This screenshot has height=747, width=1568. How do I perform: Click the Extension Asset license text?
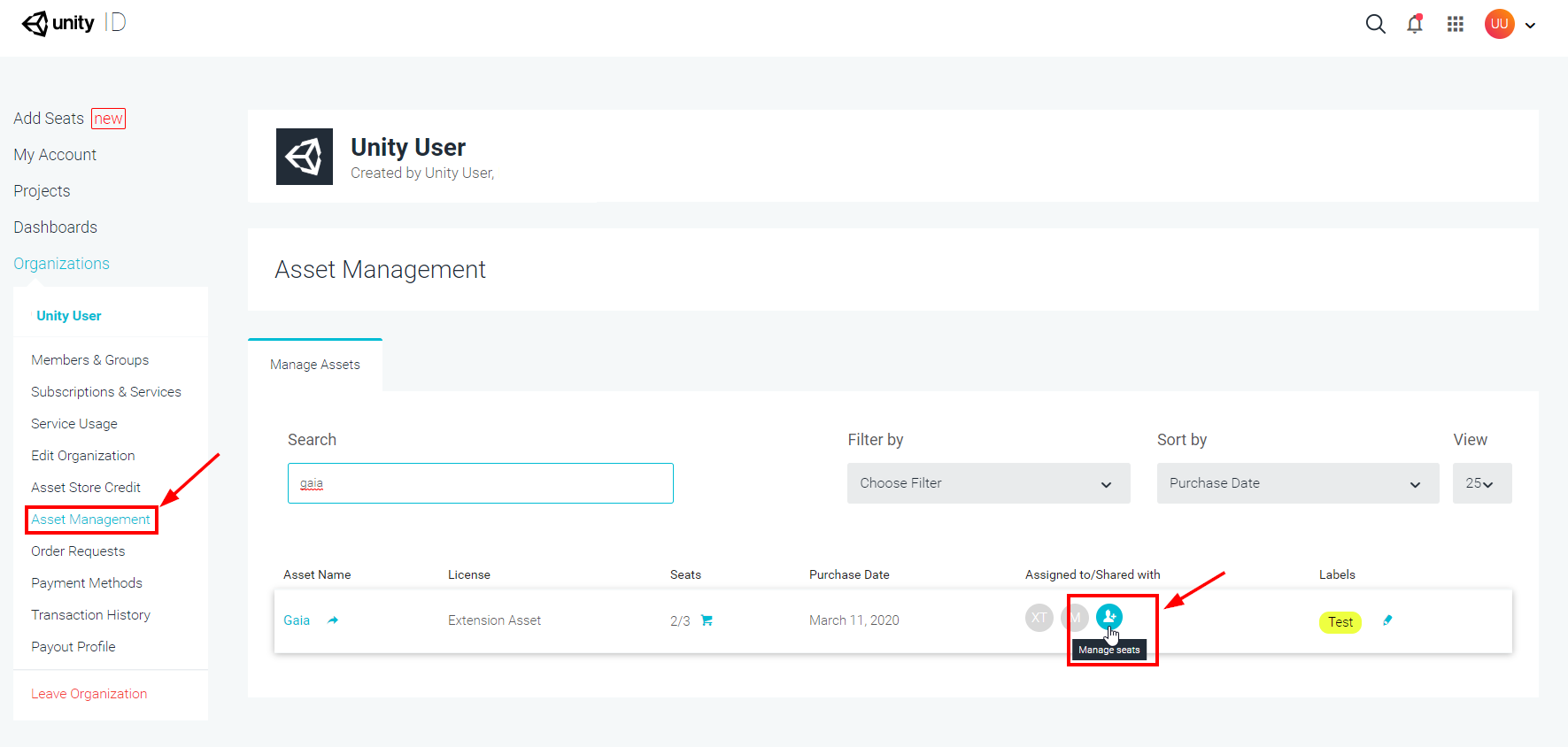(494, 620)
